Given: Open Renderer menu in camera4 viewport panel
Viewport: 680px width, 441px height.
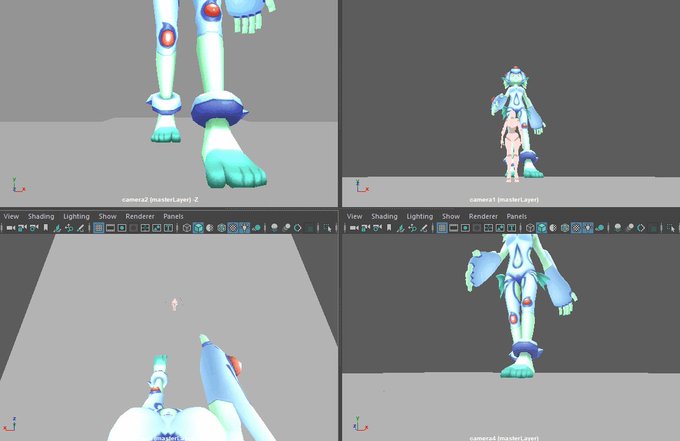Looking at the screenshot, I should click(x=483, y=216).
